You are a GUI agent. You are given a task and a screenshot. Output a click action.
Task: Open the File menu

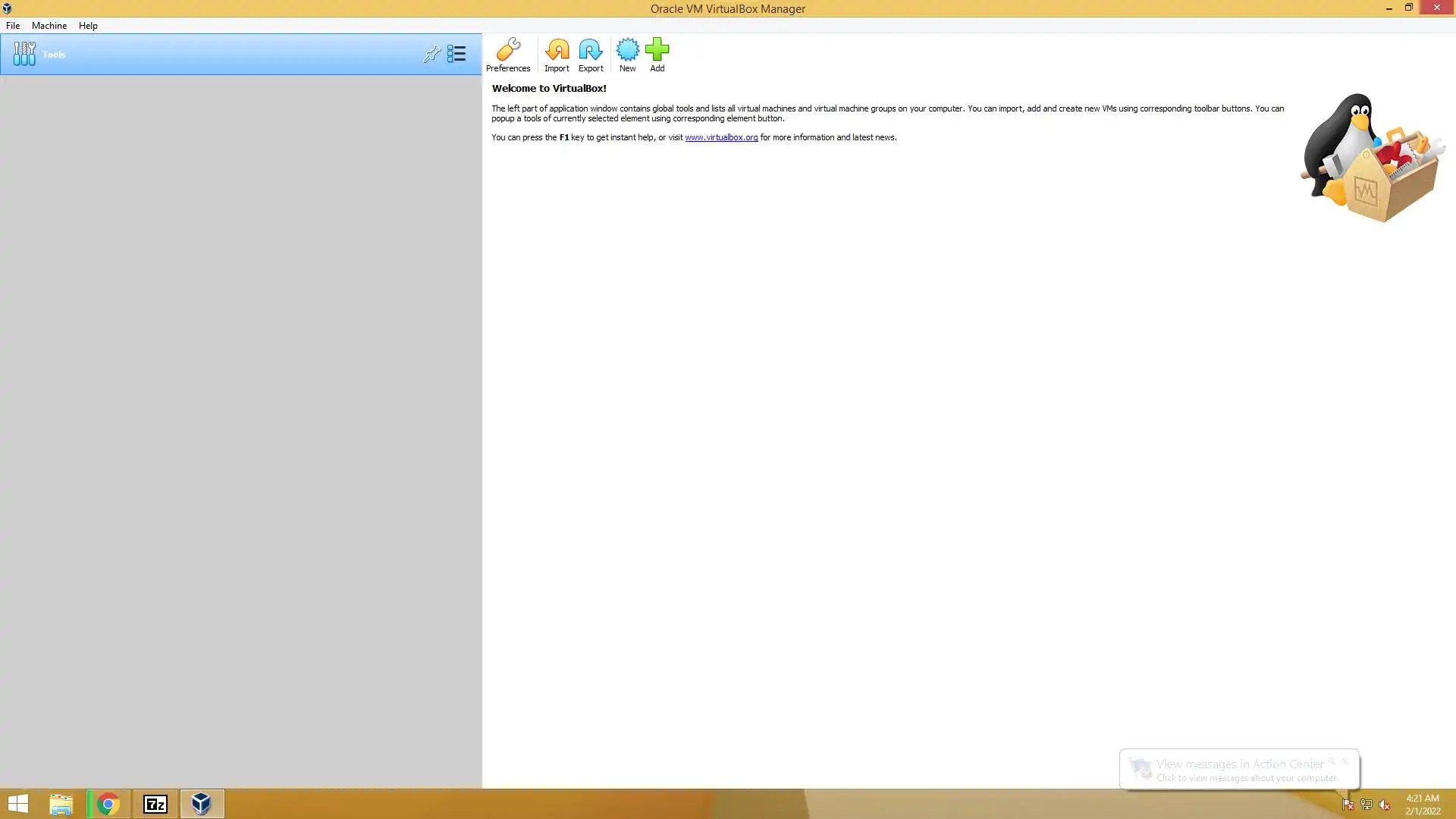coord(13,25)
